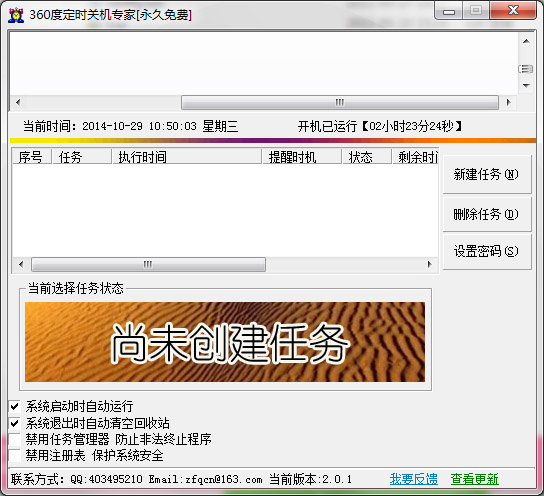
Task: Click the app clock icon in title bar
Action: [x=16, y=15]
